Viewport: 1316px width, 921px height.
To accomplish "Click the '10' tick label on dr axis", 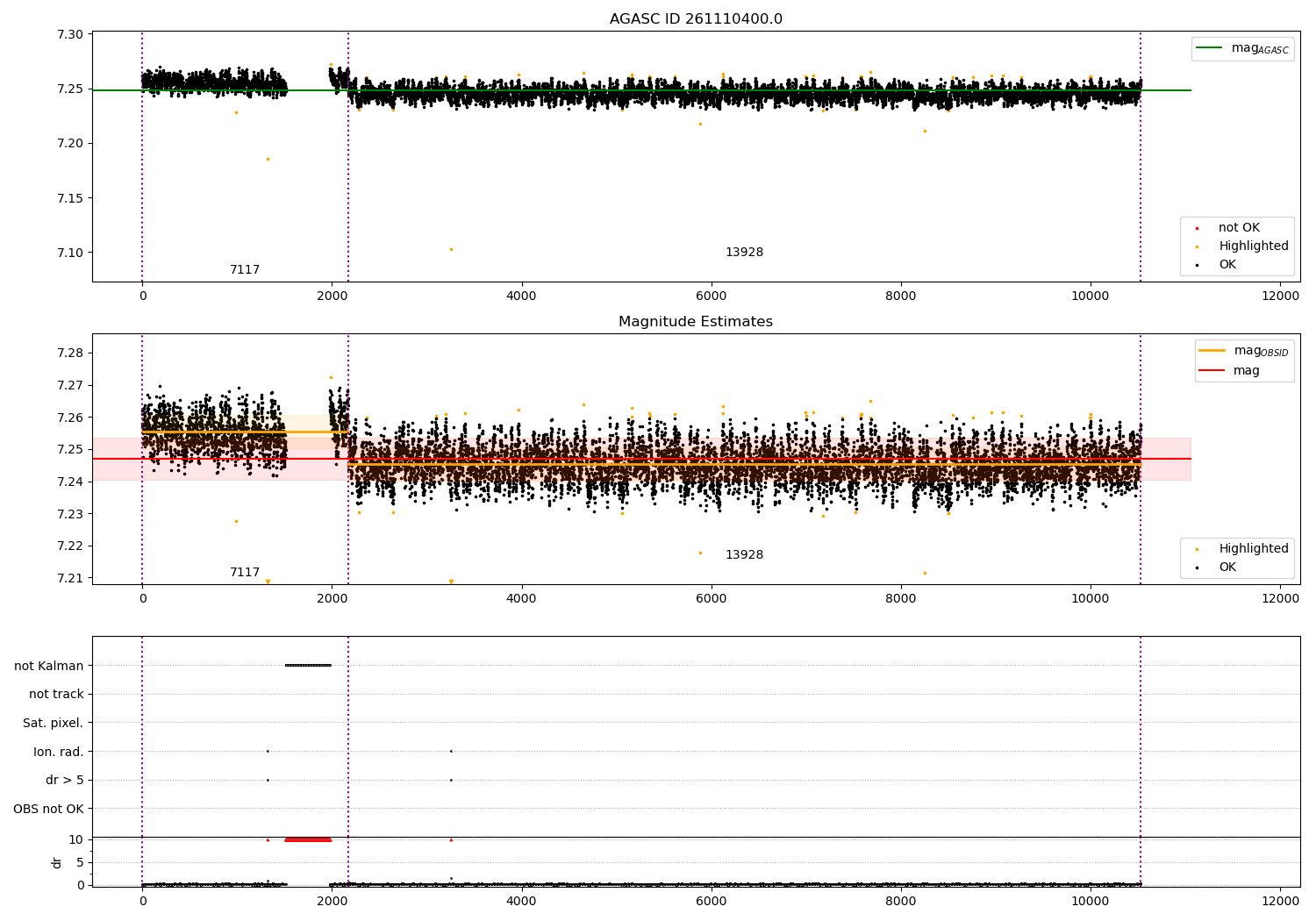I will pyautogui.click(x=76, y=840).
